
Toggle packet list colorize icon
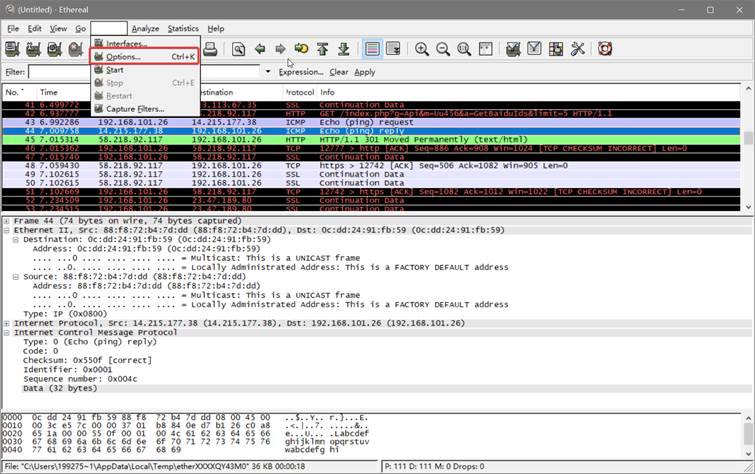point(372,49)
